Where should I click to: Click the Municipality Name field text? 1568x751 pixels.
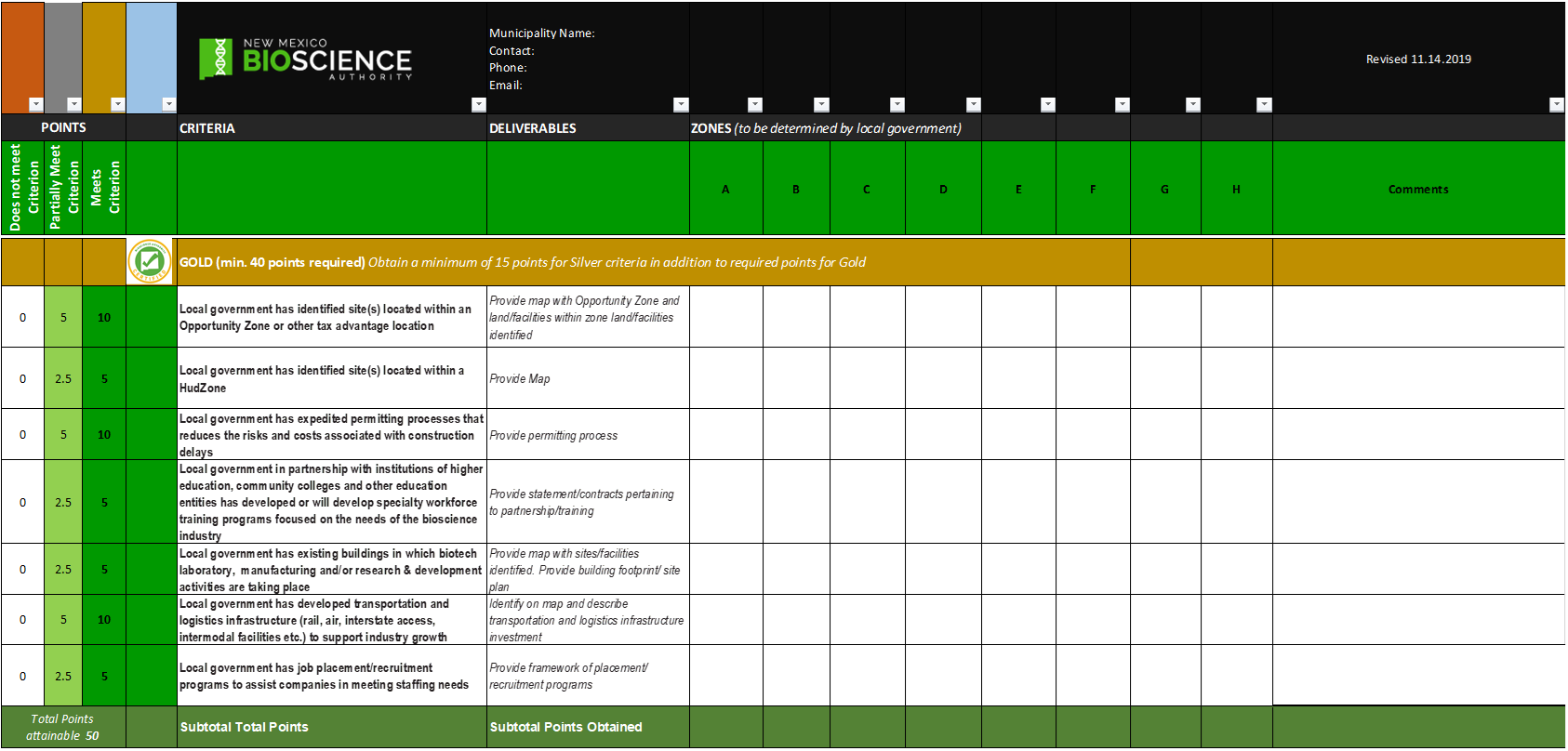tap(542, 33)
